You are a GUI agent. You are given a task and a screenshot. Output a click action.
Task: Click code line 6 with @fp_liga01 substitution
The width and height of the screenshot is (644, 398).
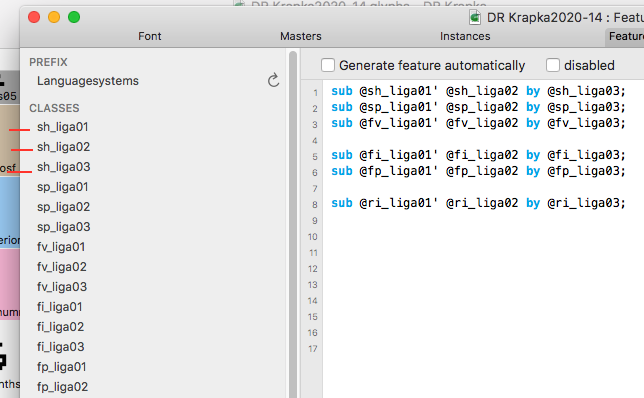(478, 171)
